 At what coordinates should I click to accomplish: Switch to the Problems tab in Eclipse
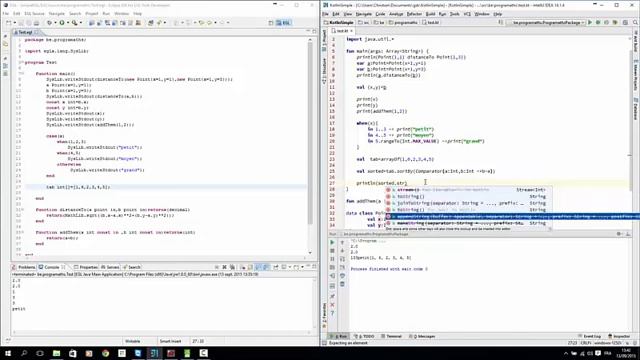click(24, 267)
